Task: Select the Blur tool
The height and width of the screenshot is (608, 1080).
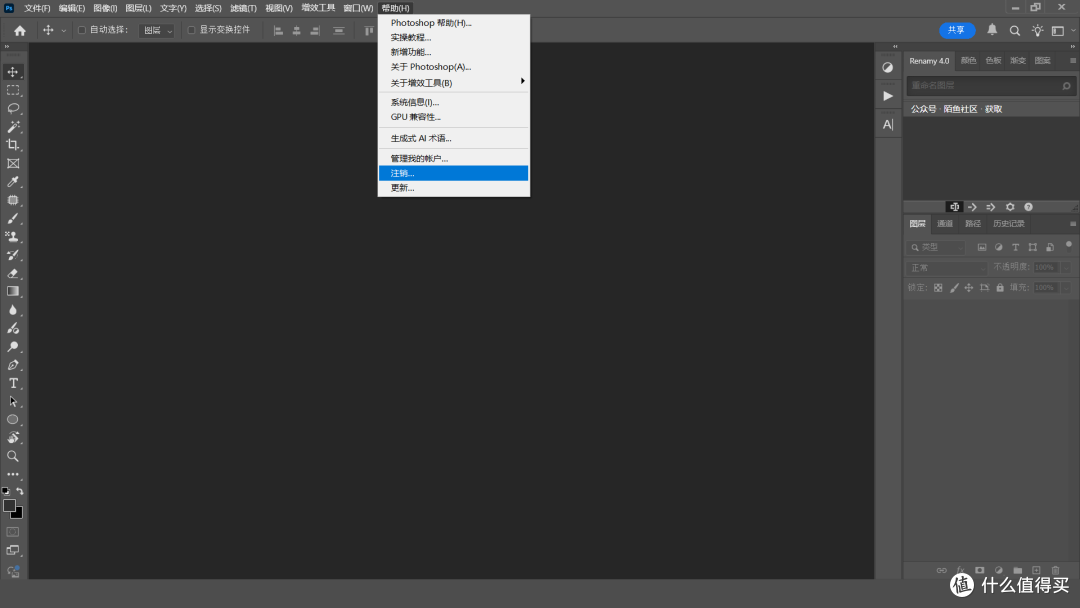Action: [x=13, y=310]
